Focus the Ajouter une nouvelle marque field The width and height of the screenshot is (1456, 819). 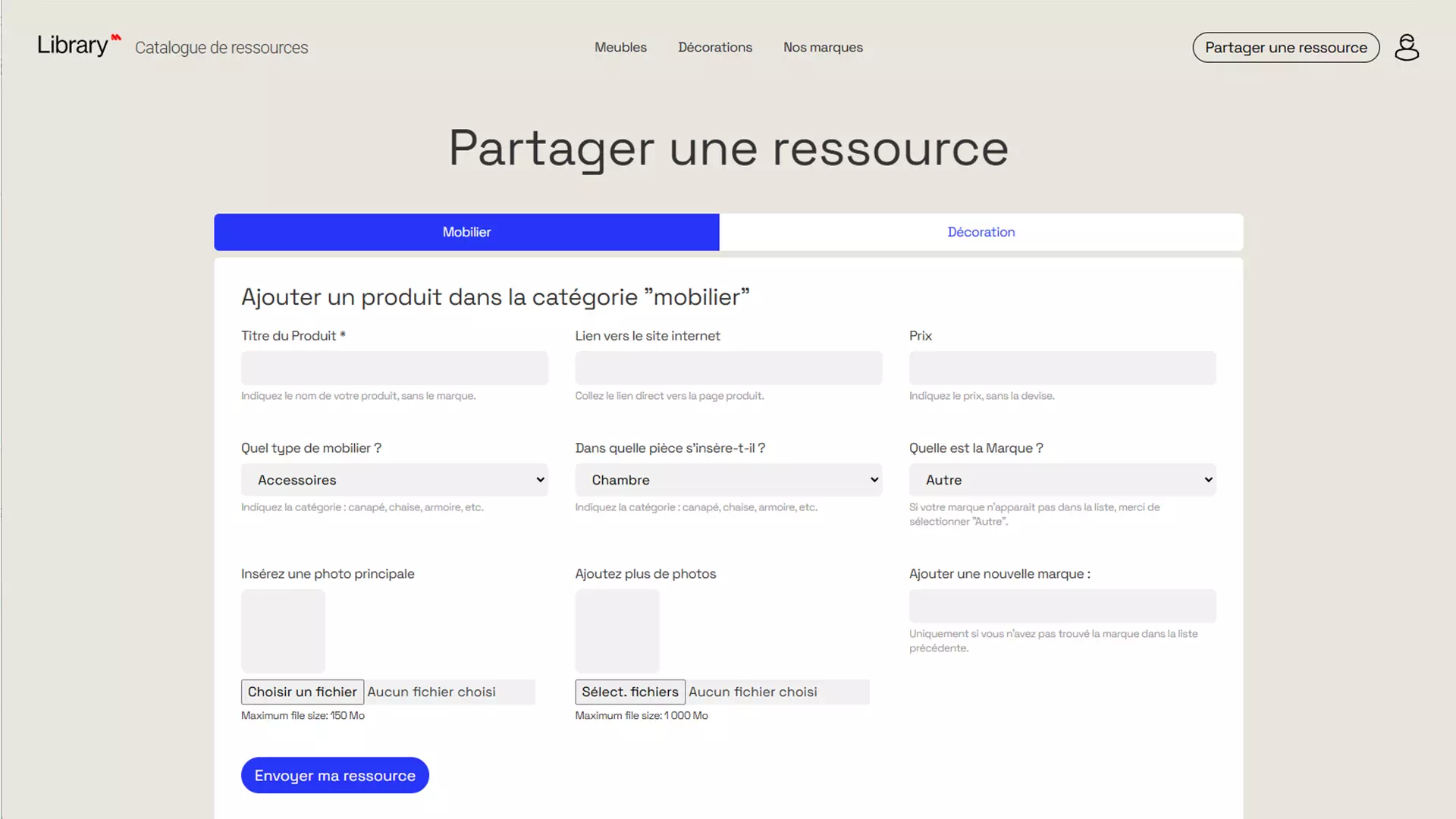[x=1062, y=606]
